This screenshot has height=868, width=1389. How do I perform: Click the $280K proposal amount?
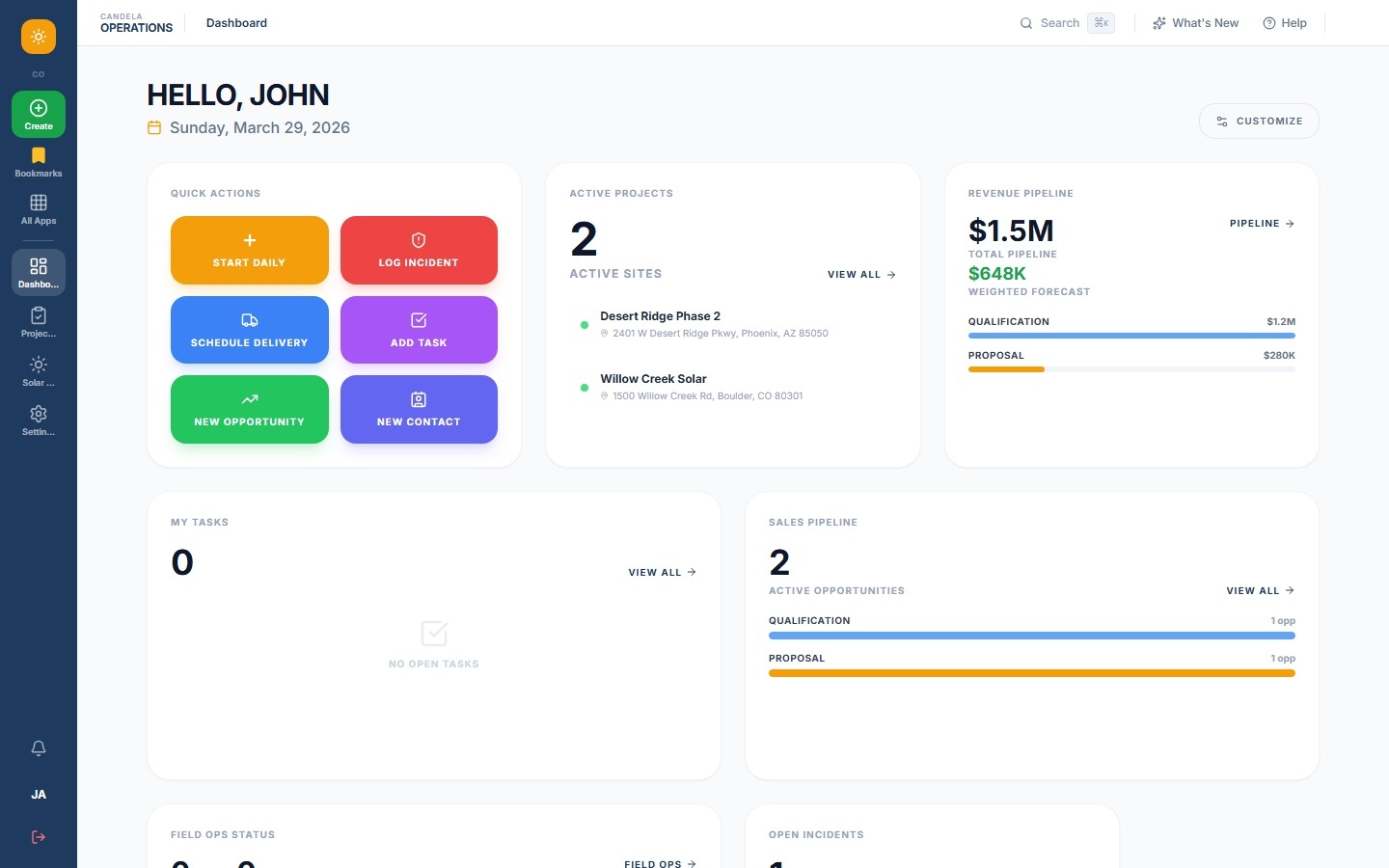(1279, 356)
